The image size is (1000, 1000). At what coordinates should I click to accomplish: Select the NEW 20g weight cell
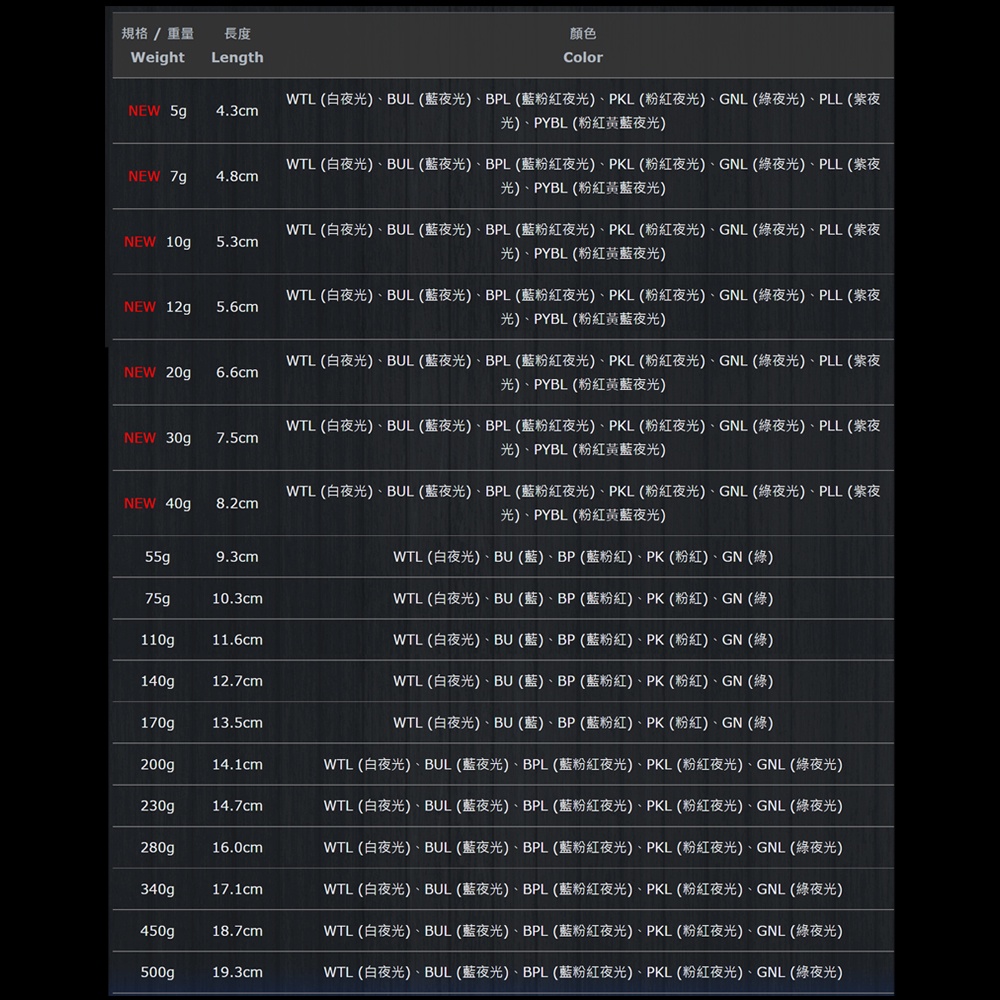[157, 372]
